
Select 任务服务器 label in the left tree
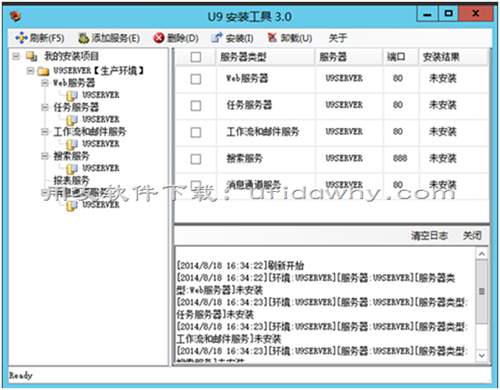(x=76, y=107)
